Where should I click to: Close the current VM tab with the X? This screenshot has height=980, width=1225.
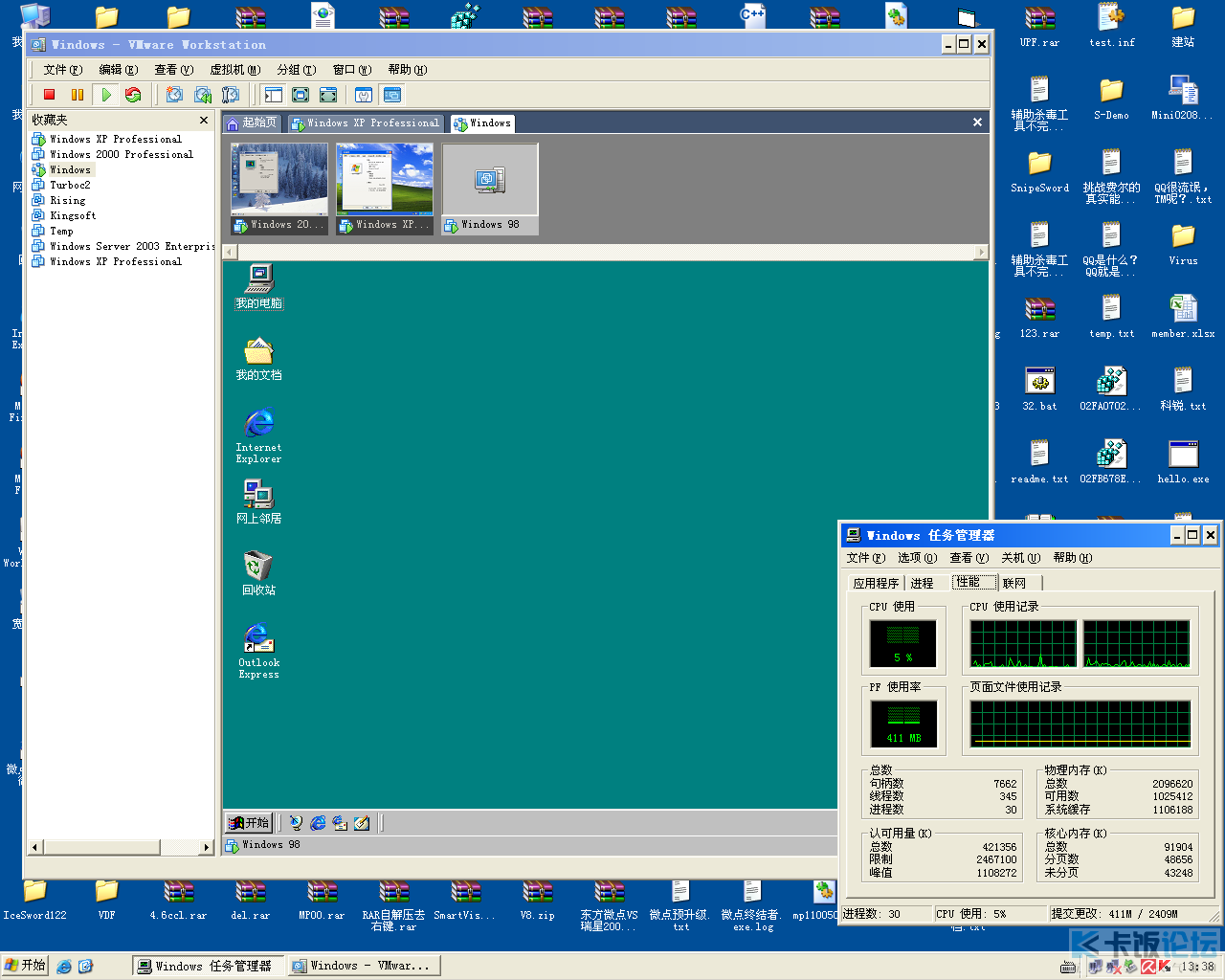[x=977, y=122]
